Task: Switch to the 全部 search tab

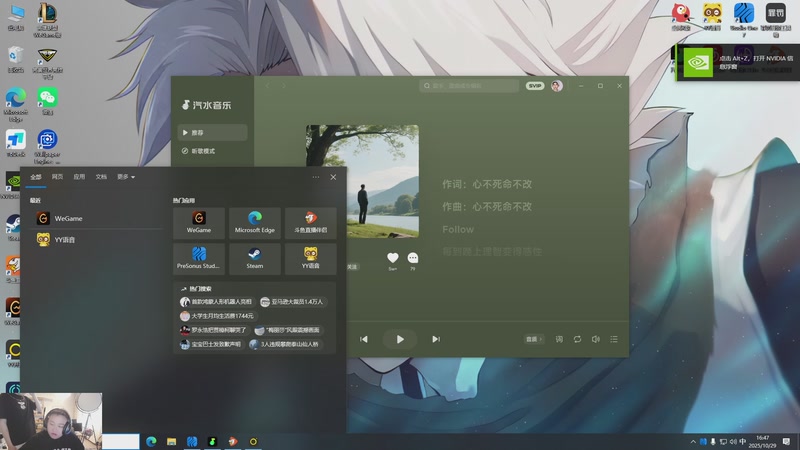Action: 36,177
